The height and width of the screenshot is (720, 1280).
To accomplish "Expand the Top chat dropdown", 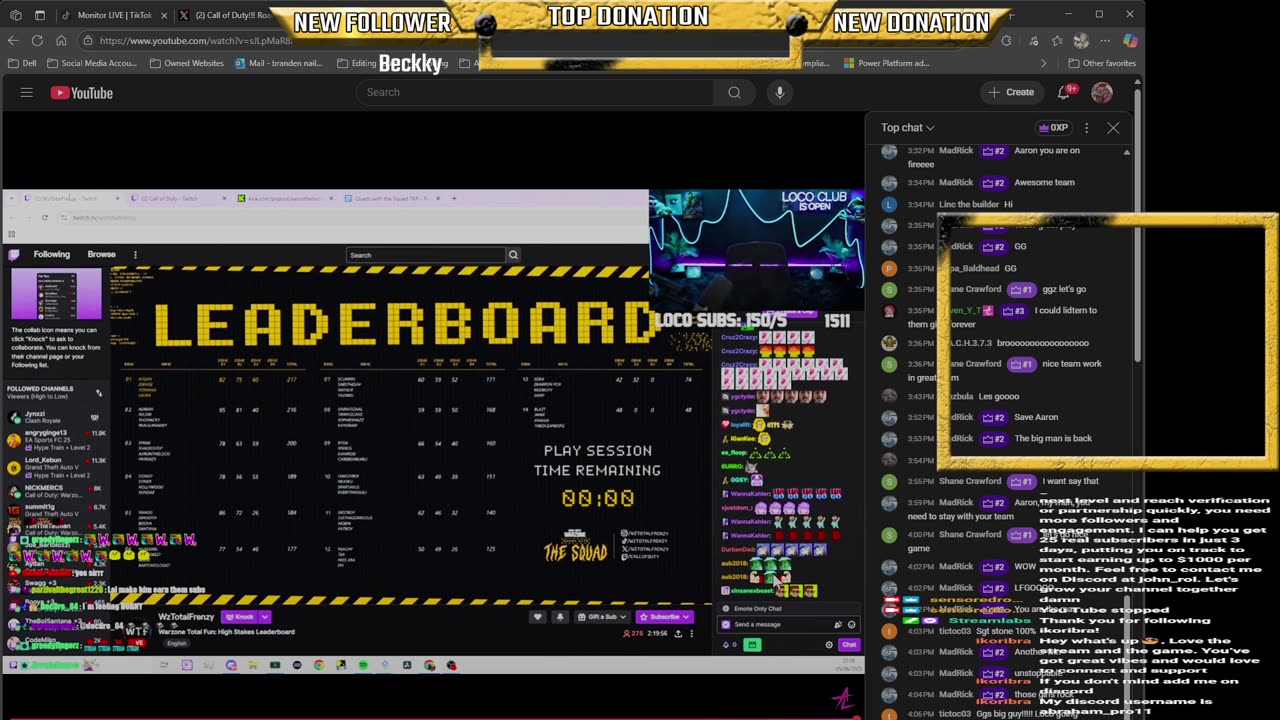I will pos(907,127).
